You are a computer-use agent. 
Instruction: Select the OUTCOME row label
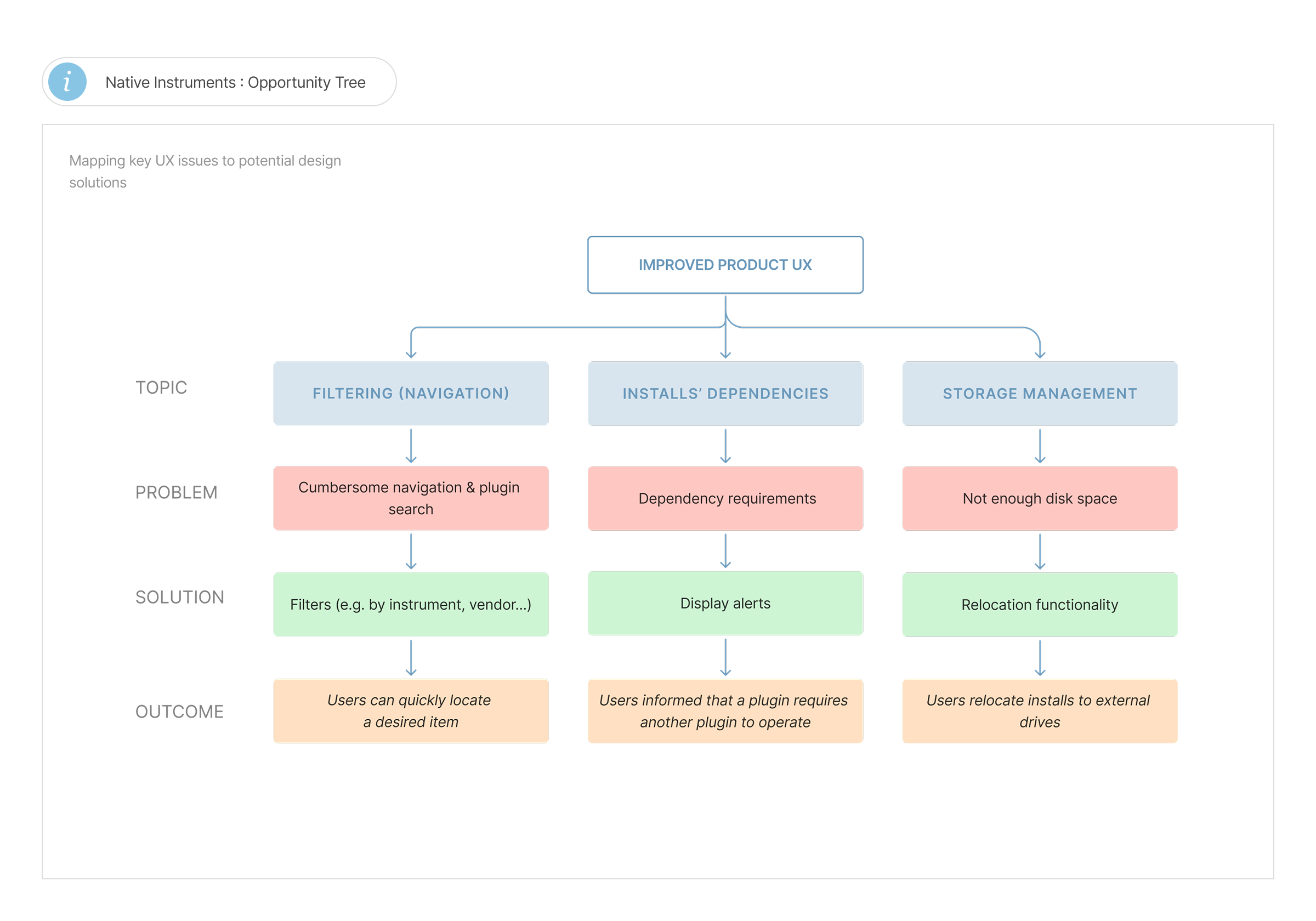[x=179, y=712]
